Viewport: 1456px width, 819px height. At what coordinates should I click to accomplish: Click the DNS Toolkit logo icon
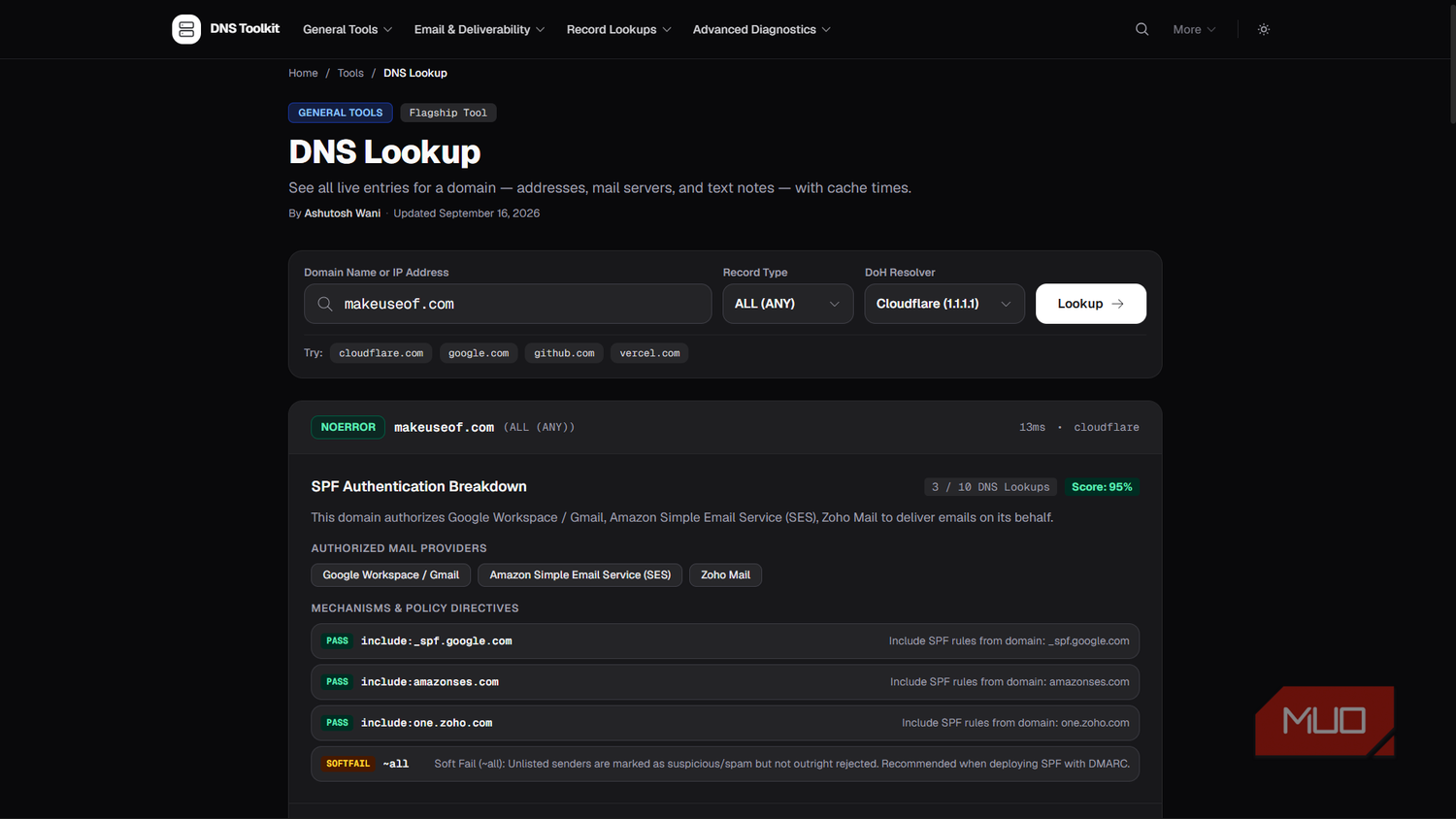point(186,29)
